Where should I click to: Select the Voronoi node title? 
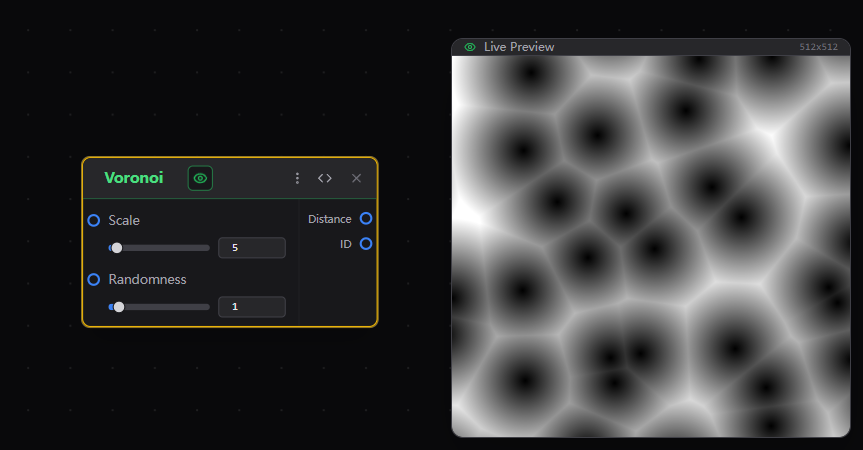pyautogui.click(x=133, y=178)
